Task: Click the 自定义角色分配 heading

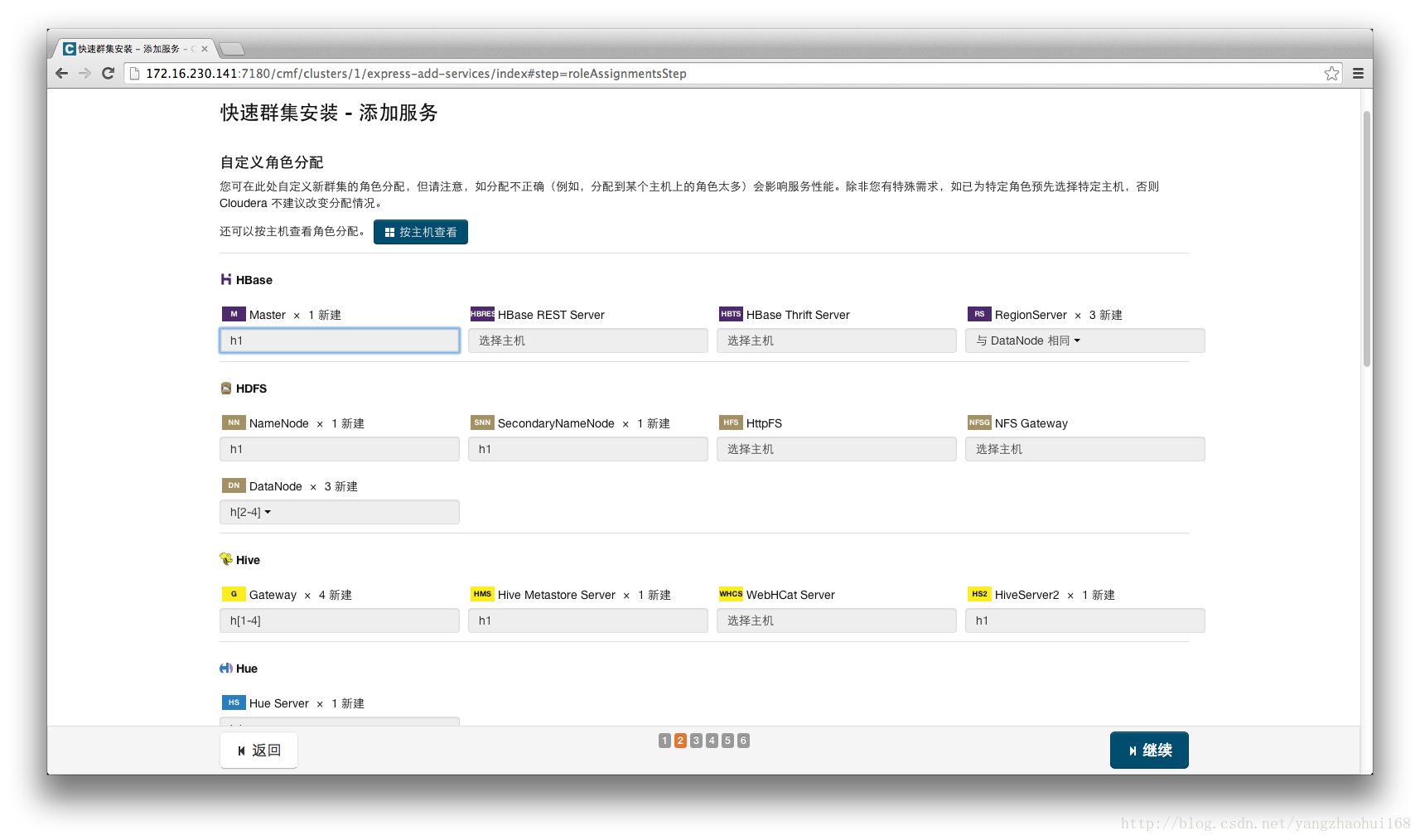Action: 272,162
